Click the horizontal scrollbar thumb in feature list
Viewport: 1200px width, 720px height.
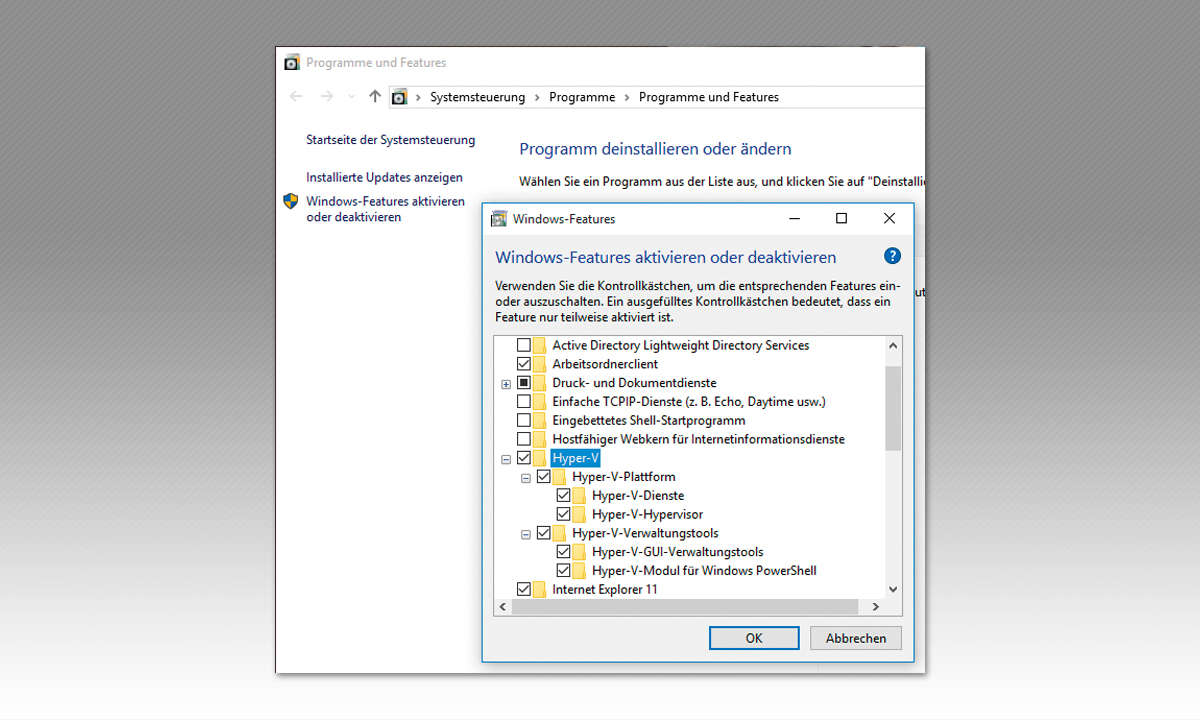(684, 606)
